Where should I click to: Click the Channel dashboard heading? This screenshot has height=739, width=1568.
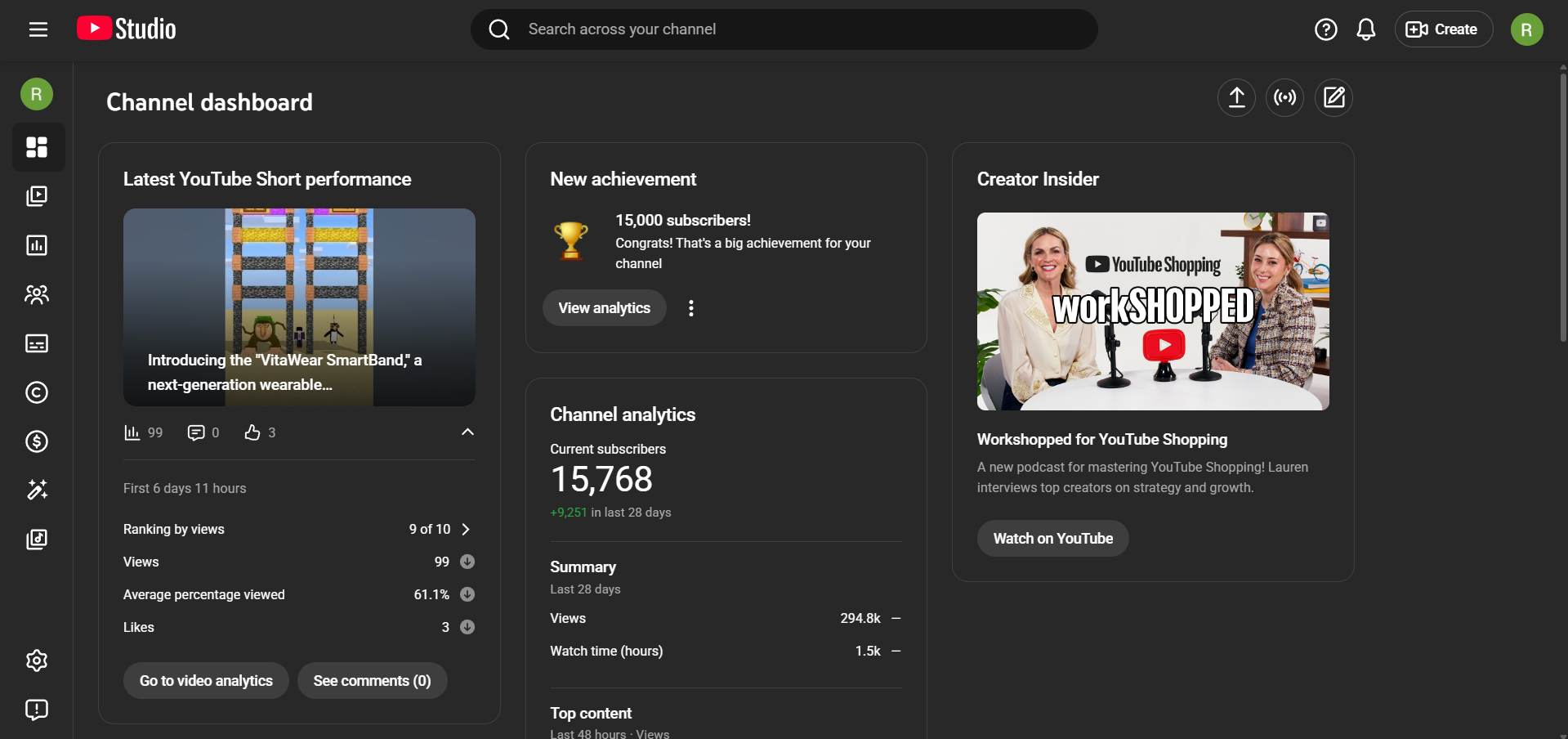(209, 102)
